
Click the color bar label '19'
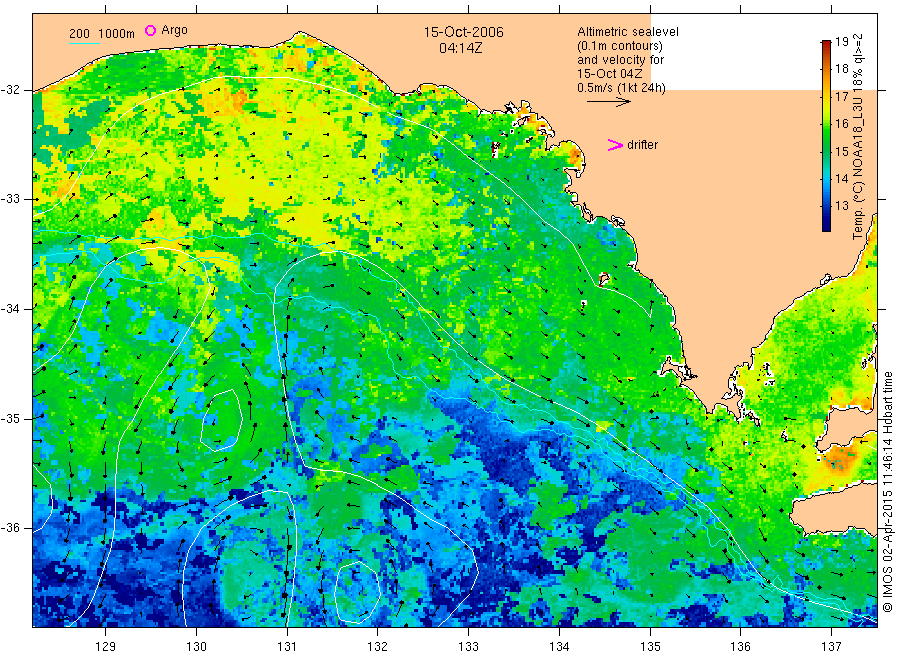pos(841,41)
